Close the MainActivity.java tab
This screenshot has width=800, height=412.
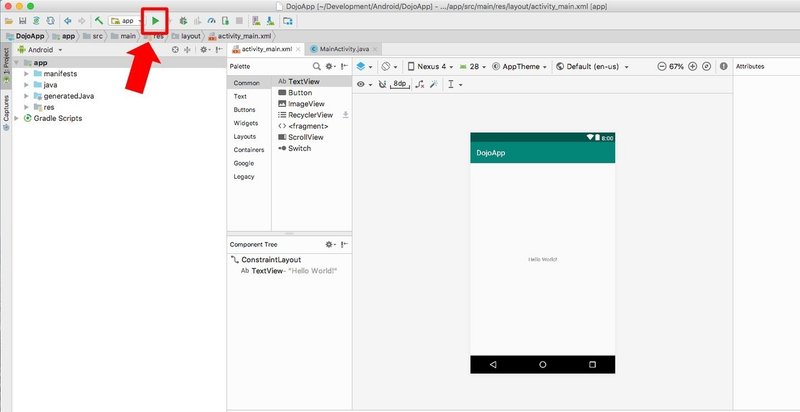tap(375, 49)
